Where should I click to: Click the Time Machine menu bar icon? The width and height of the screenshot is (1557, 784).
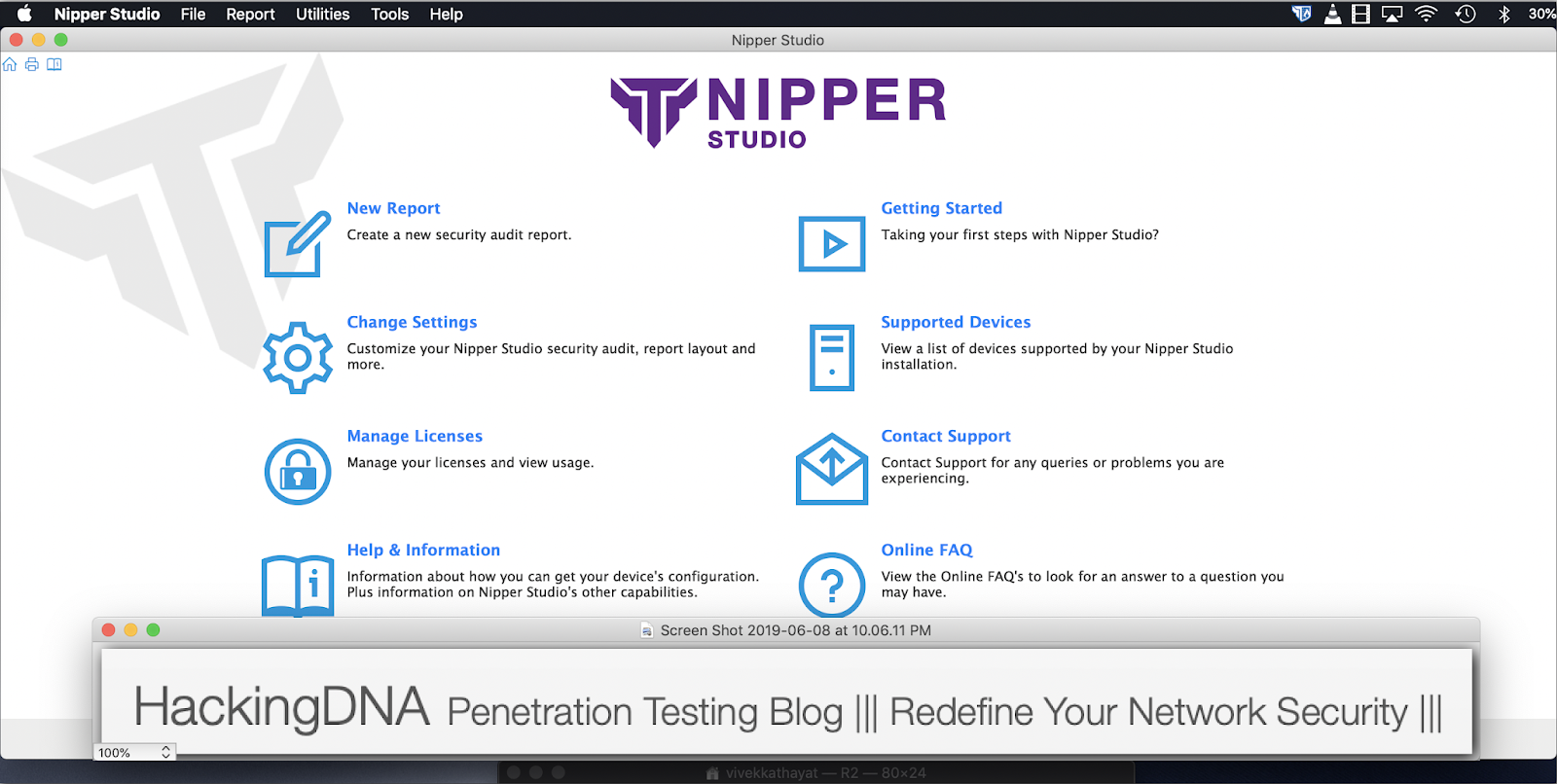[1466, 14]
